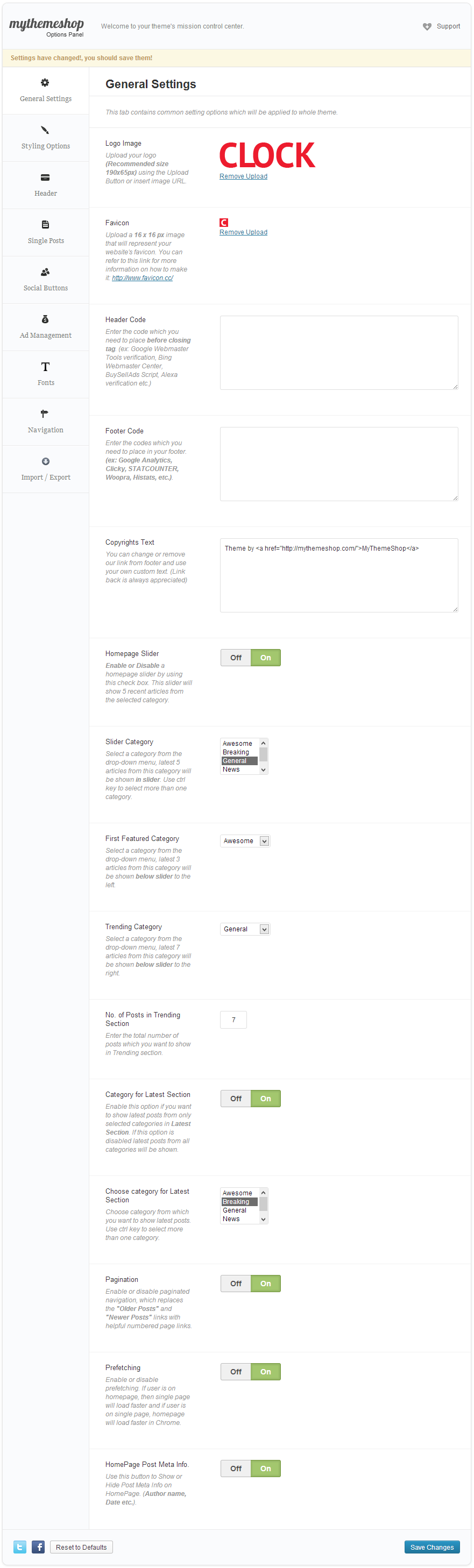474x1568 pixels.
Task: Enable Prefetching with the On button
Action: (x=266, y=1371)
